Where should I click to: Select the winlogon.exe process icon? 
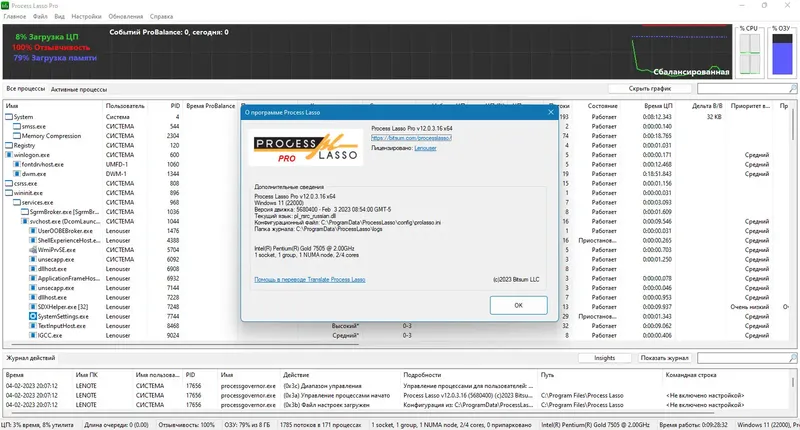[9, 155]
